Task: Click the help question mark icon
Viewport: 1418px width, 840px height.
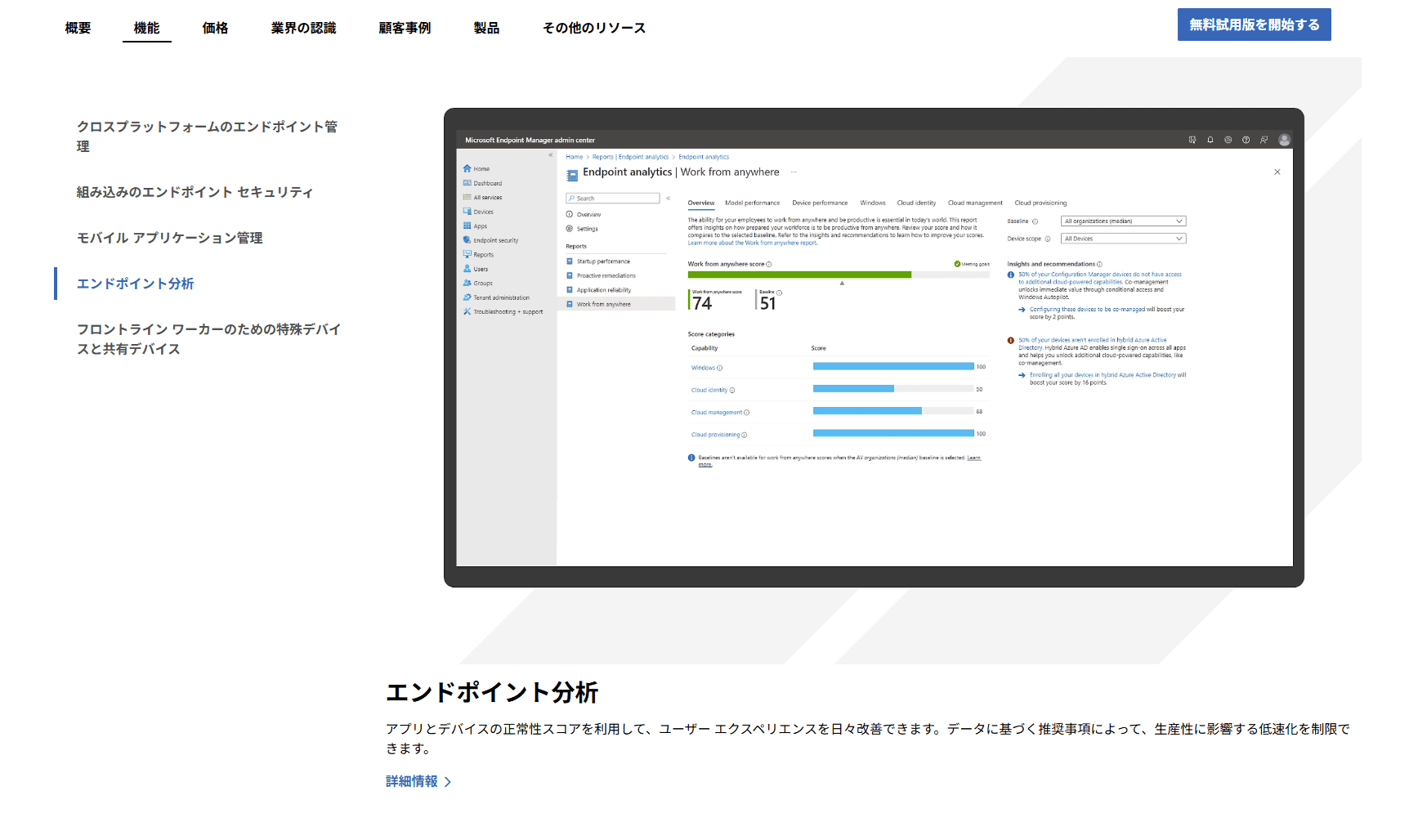Action: 1246,140
